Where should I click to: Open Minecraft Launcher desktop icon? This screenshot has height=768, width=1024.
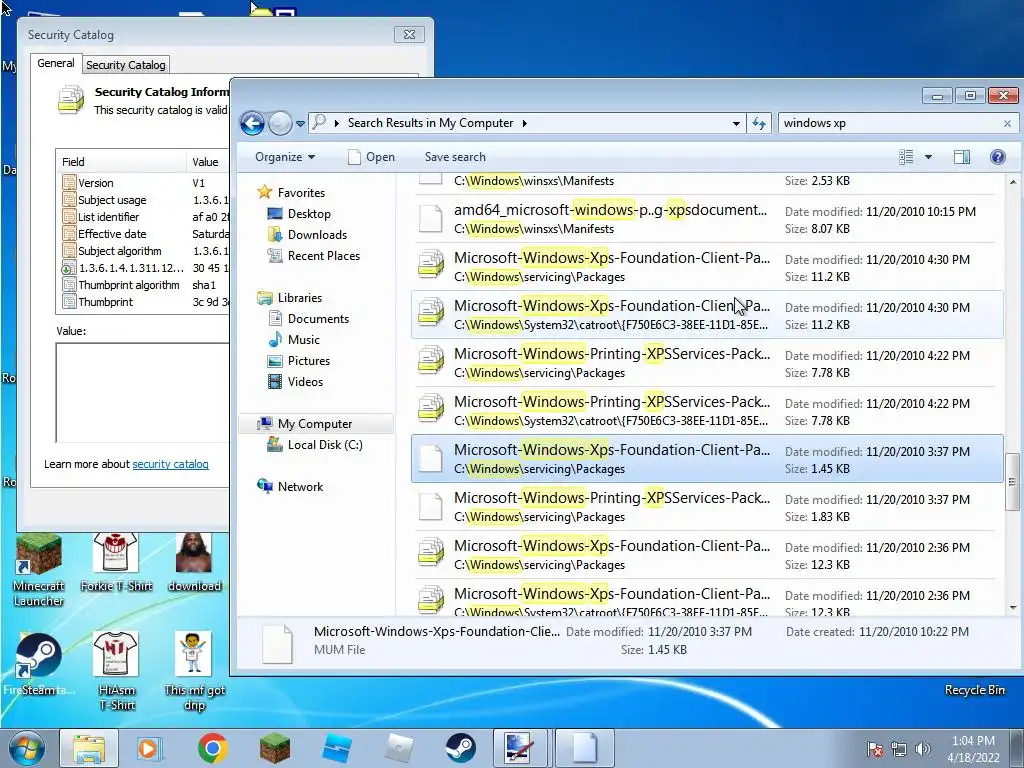39,569
